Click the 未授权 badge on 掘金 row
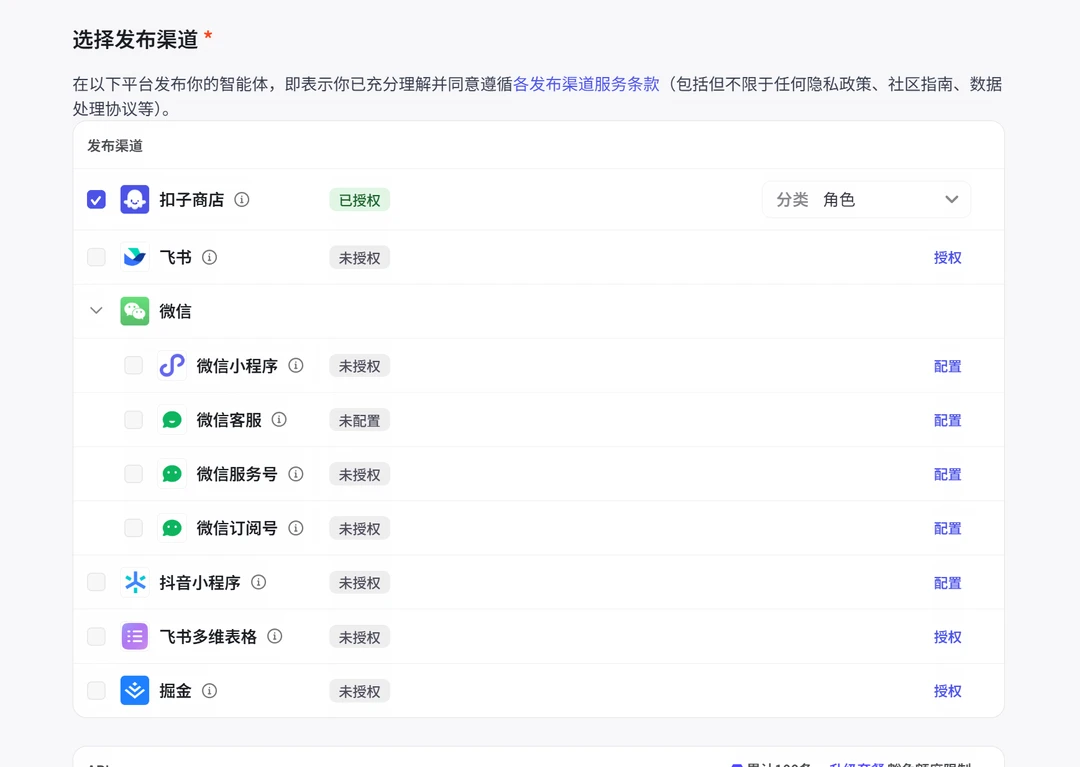The width and height of the screenshot is (1080, 767). [x=360, y=691]
